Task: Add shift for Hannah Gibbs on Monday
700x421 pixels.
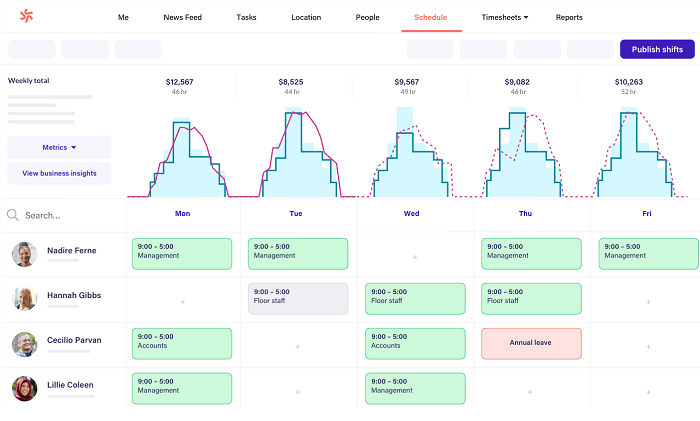Action: coord(182,301)
